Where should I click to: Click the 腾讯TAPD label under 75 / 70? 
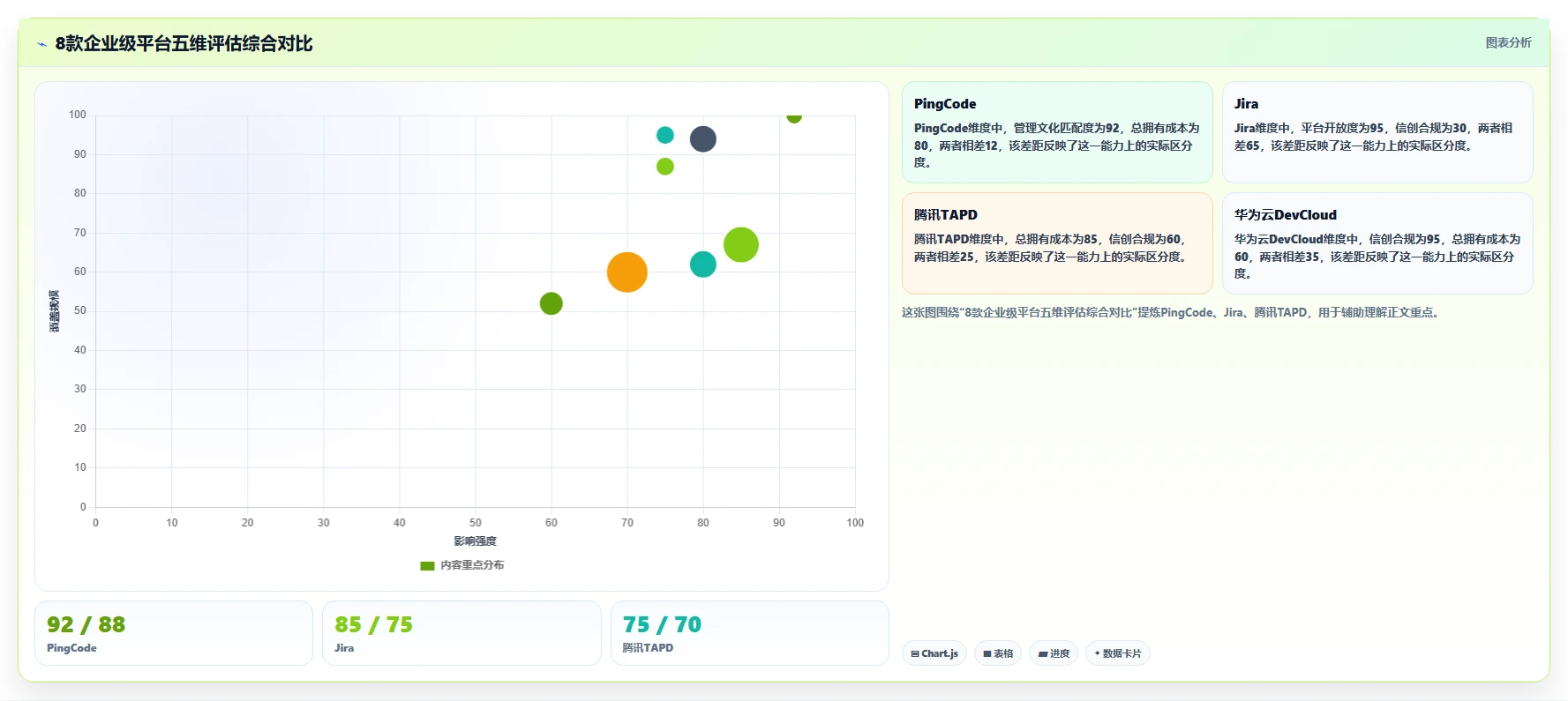tap(648, 648)
